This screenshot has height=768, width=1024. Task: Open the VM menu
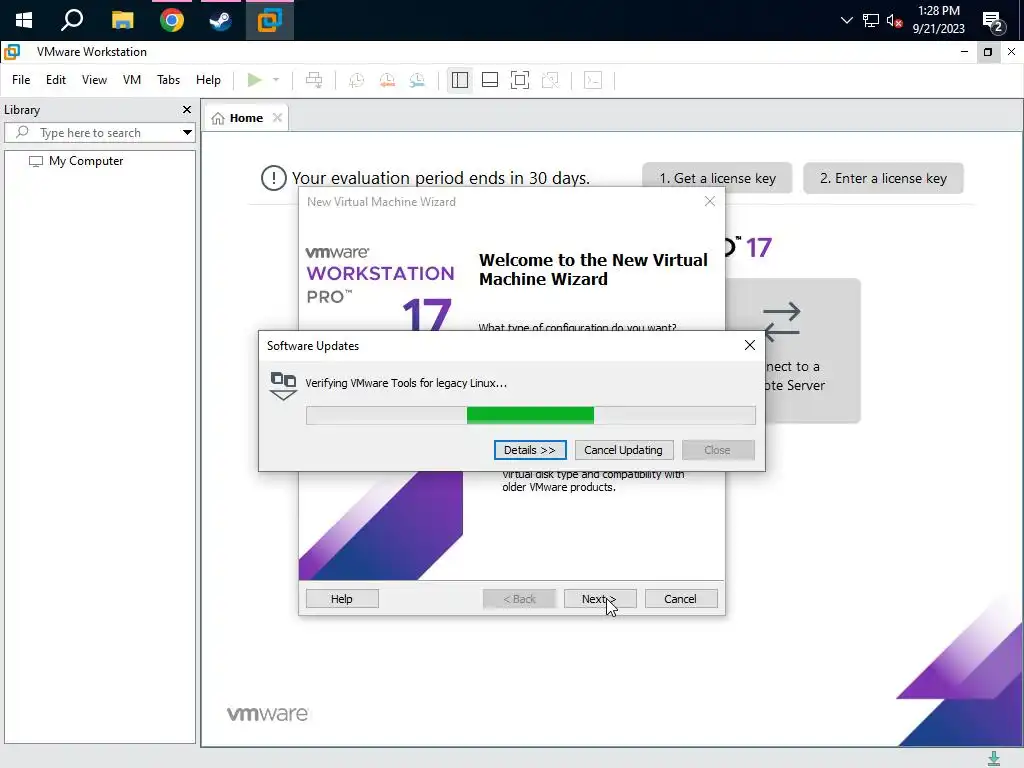tap(131, 80)
